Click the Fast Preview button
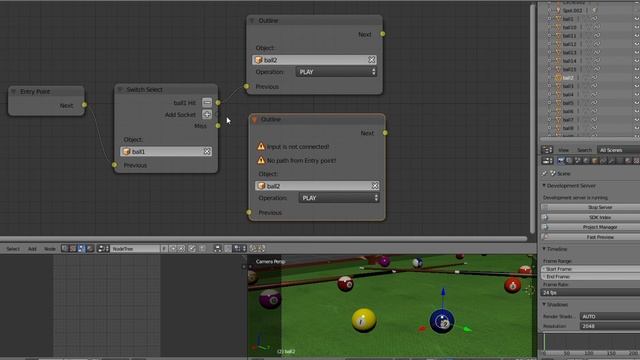The width and height of the screenshot is (640, 360). (591, 237)
